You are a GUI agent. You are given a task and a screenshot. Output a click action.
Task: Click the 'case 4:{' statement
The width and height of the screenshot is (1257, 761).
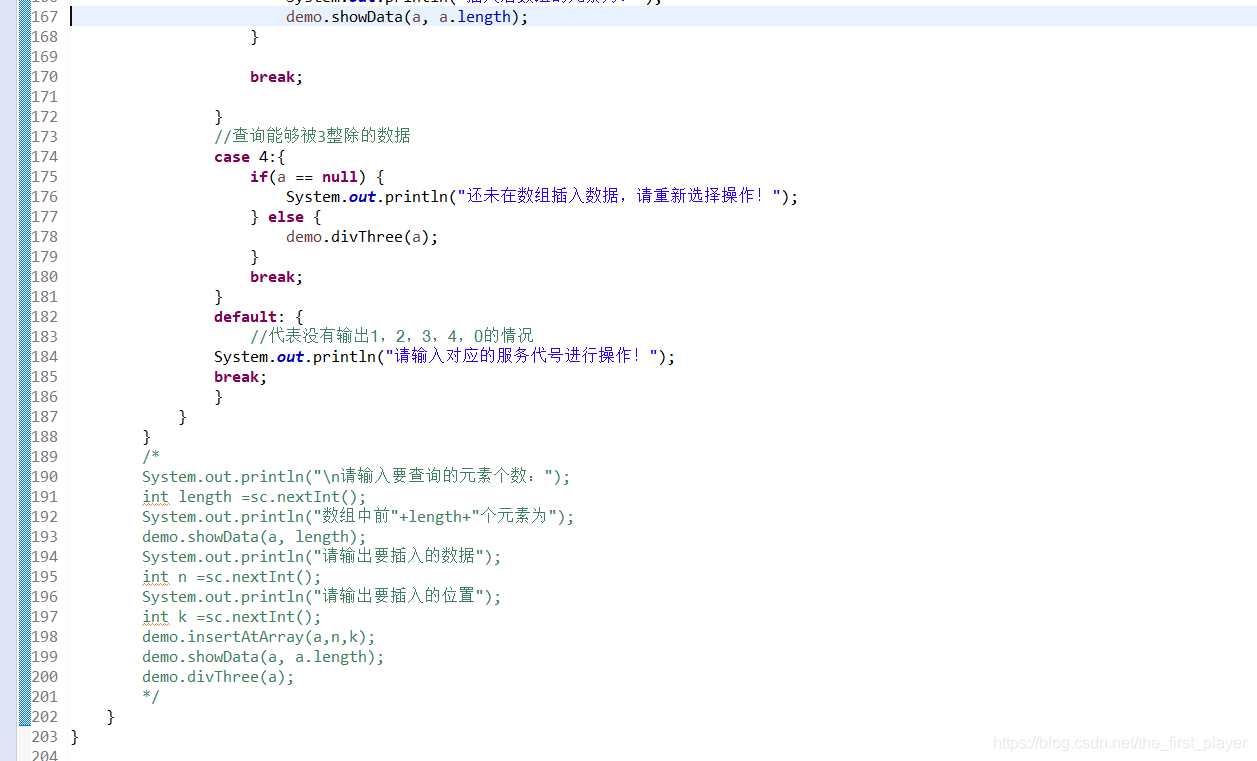click(250, 157)
